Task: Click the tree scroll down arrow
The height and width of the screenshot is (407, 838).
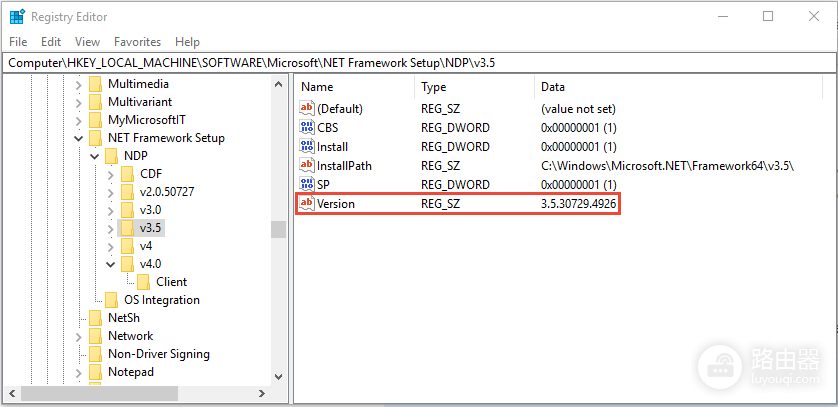Action: (278, 376)
